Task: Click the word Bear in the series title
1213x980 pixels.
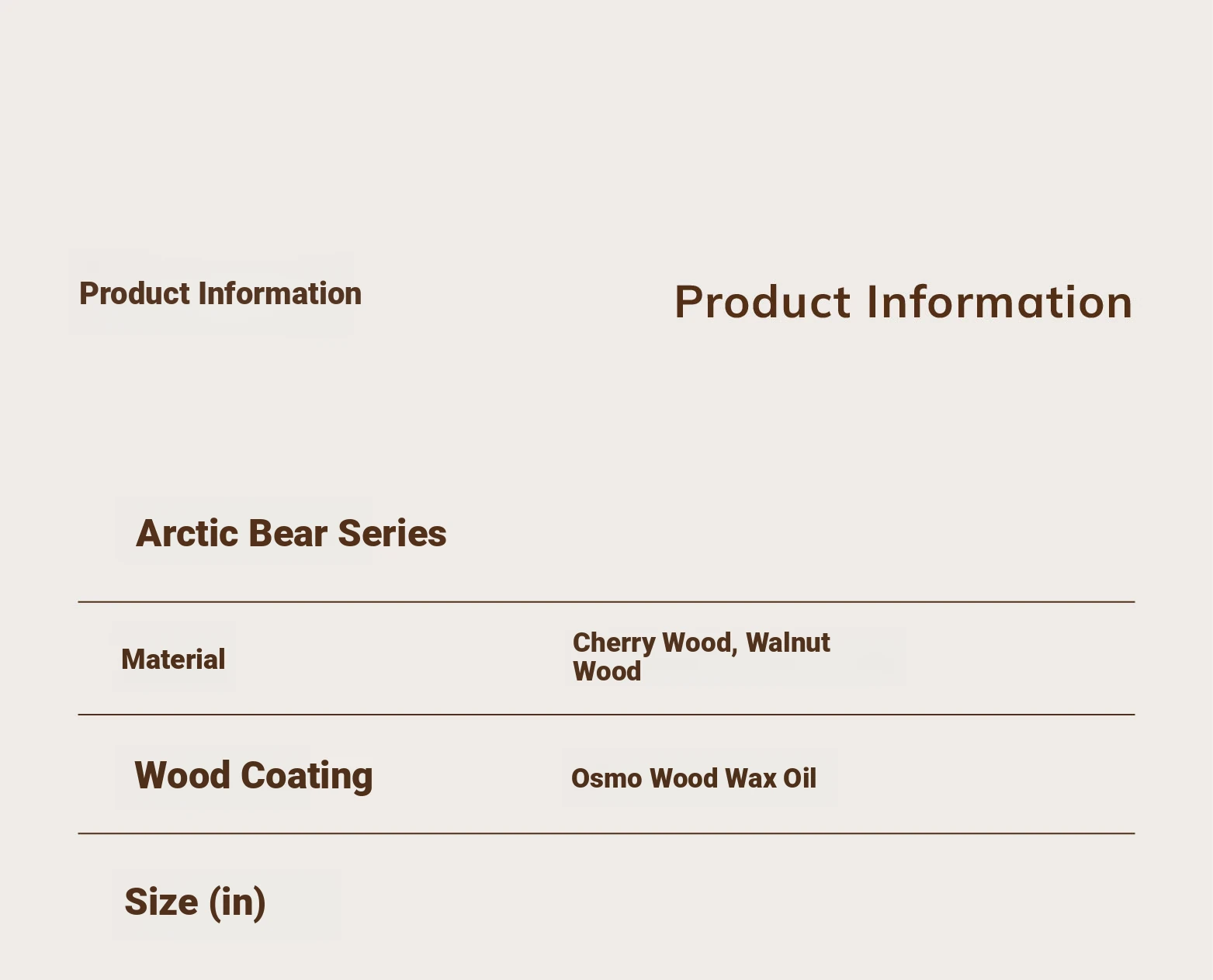Action: (288, 534)
